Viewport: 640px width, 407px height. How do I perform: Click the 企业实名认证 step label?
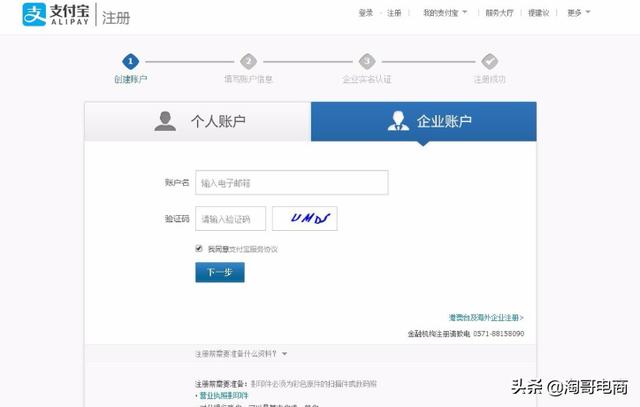pyautogui.click(x=367, y=79)
